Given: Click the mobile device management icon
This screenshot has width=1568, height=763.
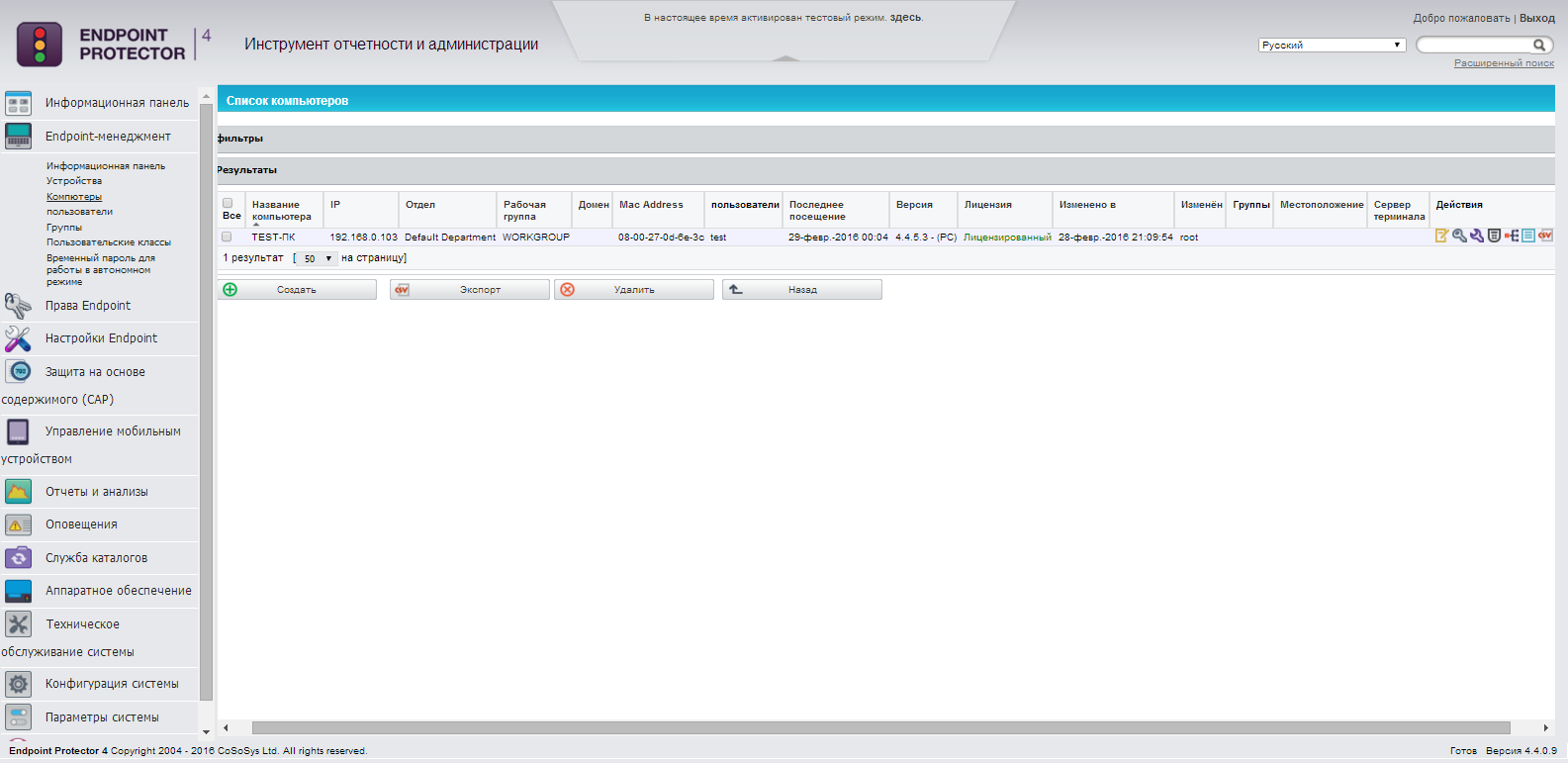Looking at the screenshot, I should [18, 431].
